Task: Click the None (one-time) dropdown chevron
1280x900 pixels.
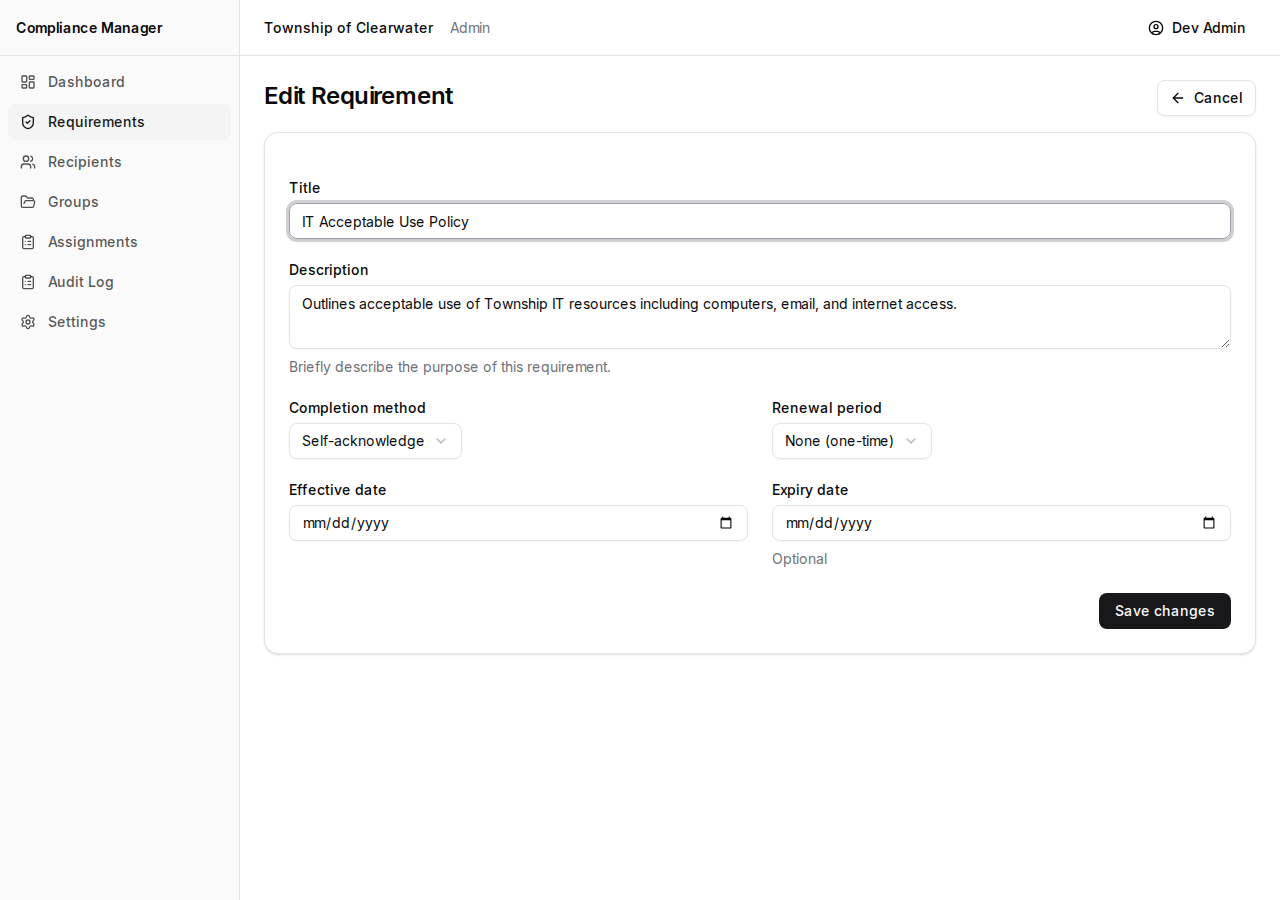Action: pos(911,441)
